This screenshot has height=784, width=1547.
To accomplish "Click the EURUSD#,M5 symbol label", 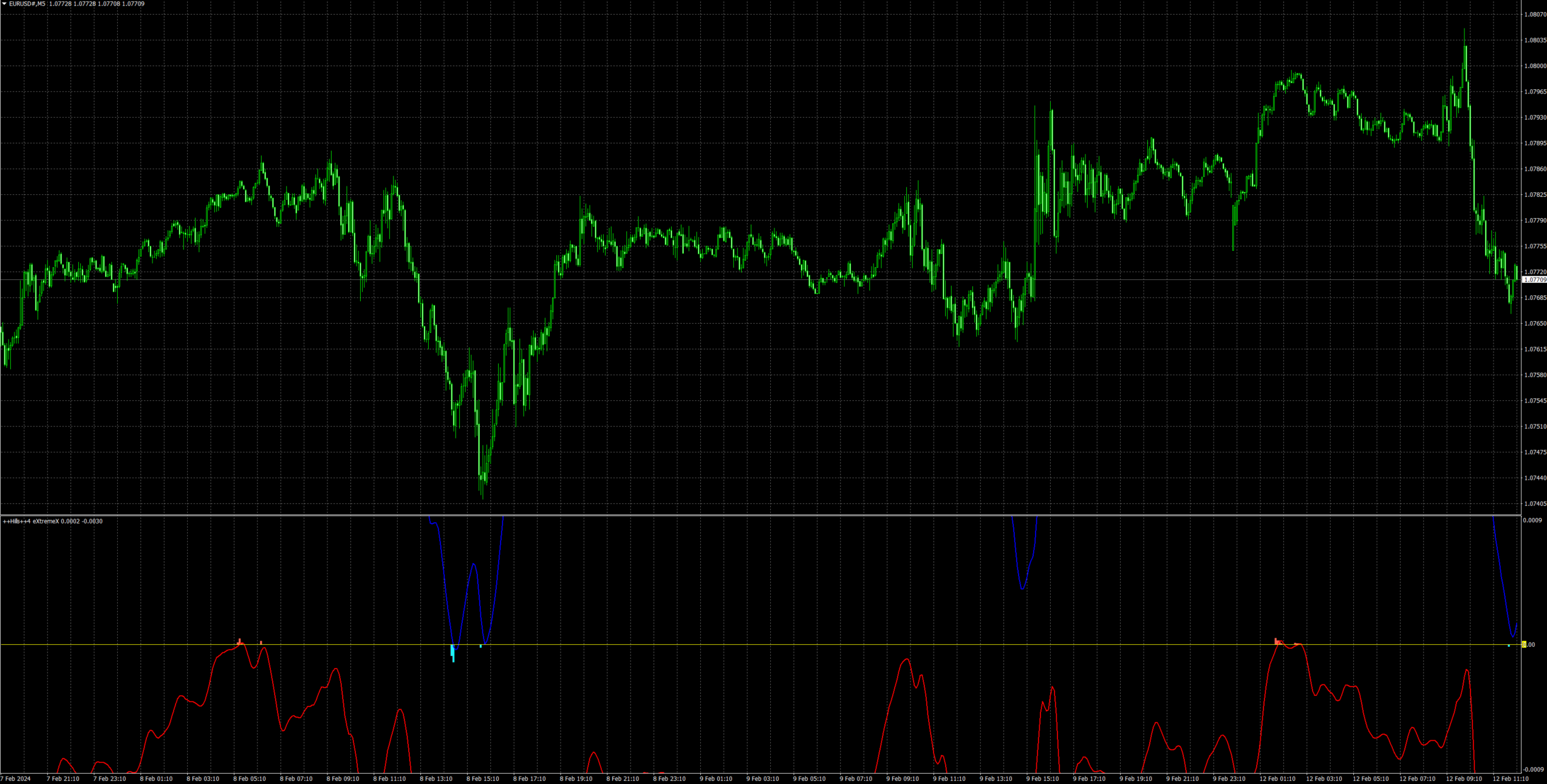I will pyautogui.click(x=27, y=4).
